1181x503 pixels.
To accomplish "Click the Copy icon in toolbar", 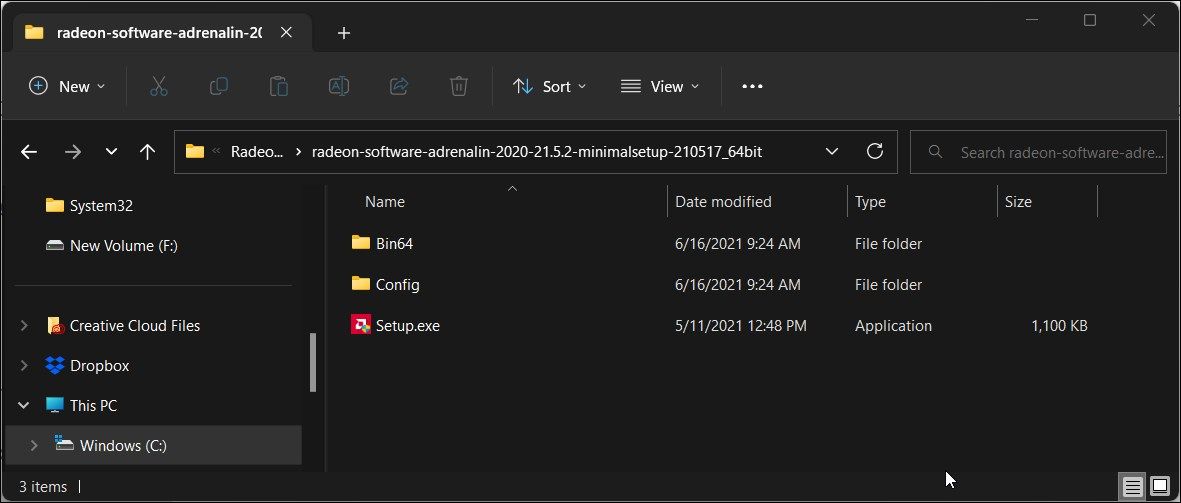I will pos(218,87).
